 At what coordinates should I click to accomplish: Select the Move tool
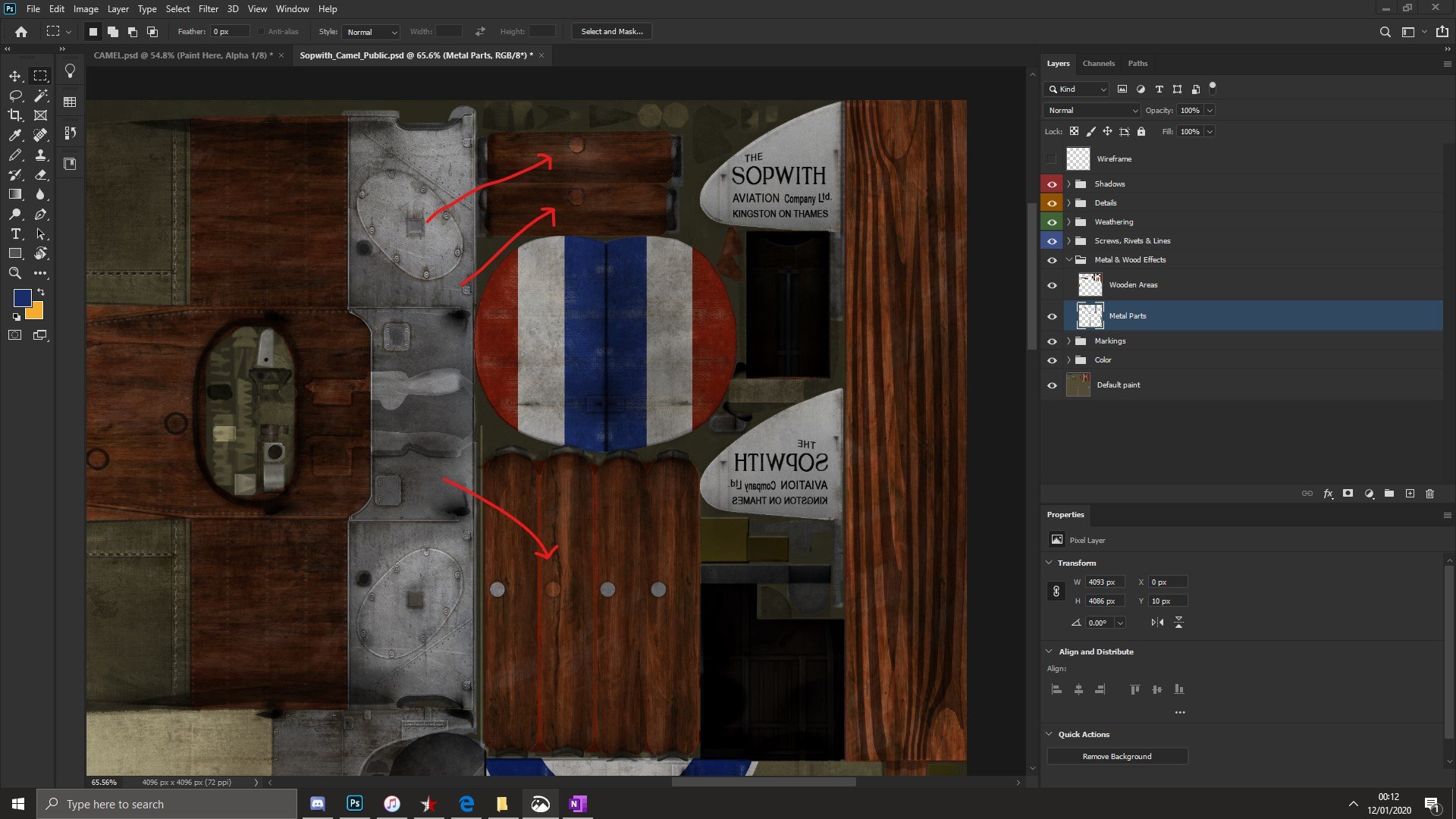(x=15, y=76)
